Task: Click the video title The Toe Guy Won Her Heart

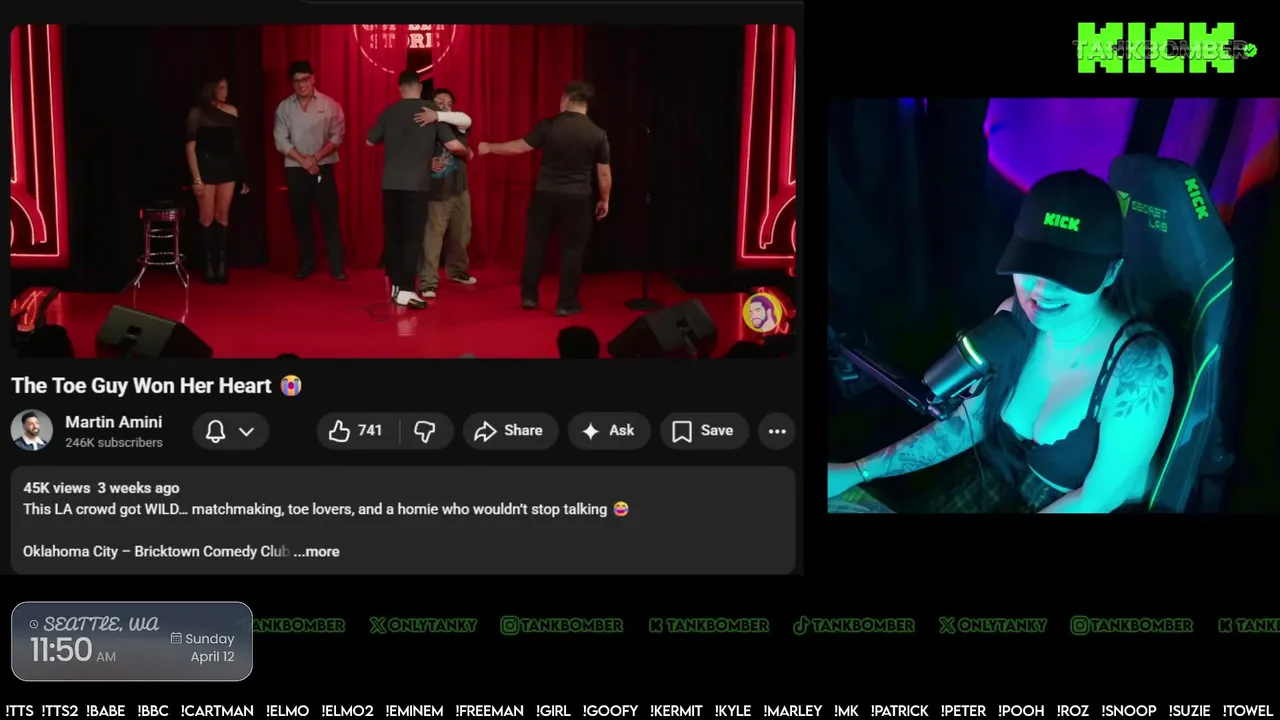Action: [156, 385]
